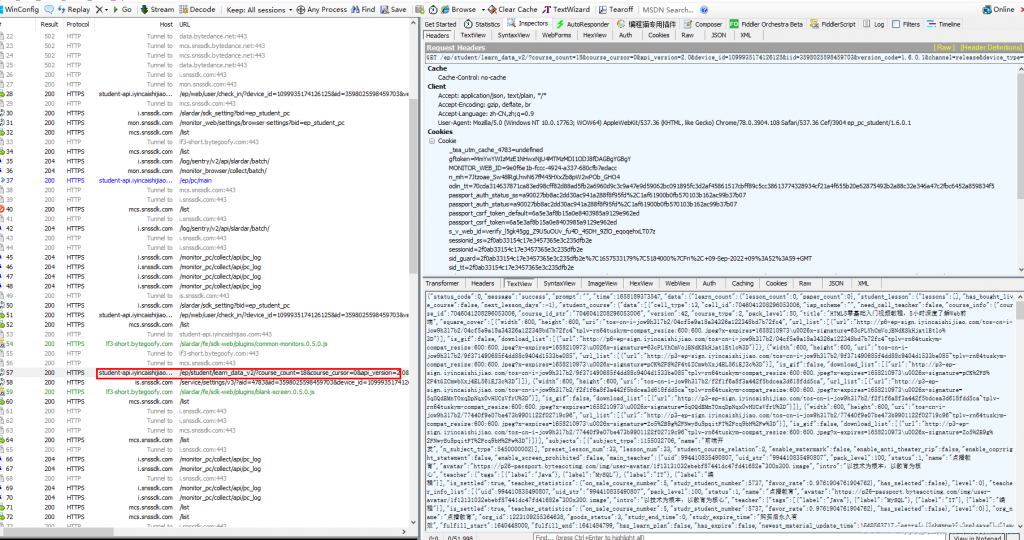Open the TextWizard tool
Screen dimensions: 1024x540
pyautogui.click(x=566, y=10)
